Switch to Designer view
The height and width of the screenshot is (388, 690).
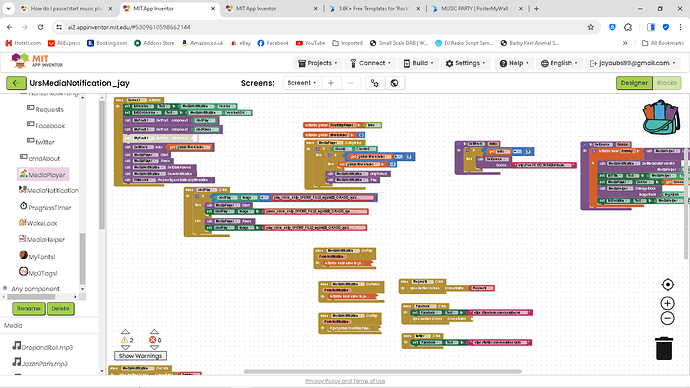pyautogui.click(x=634, y=83)
